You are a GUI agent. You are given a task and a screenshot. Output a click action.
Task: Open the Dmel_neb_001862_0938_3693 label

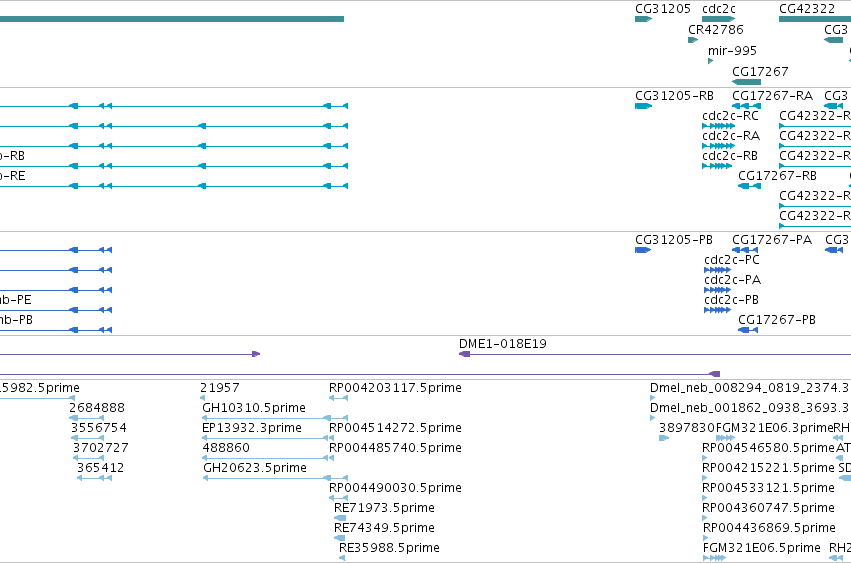pyautogui.click(x=750, y=408)
